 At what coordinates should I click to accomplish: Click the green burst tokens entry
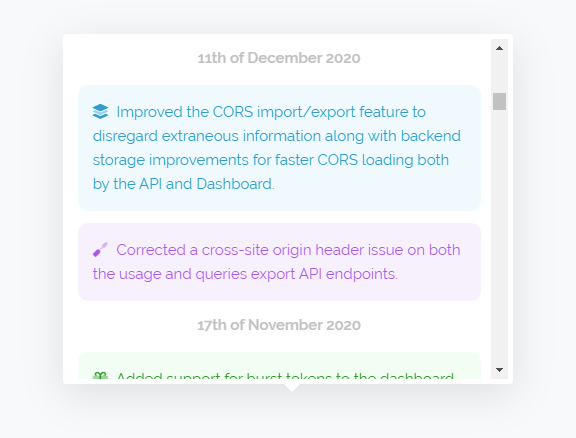click(279, 366)
